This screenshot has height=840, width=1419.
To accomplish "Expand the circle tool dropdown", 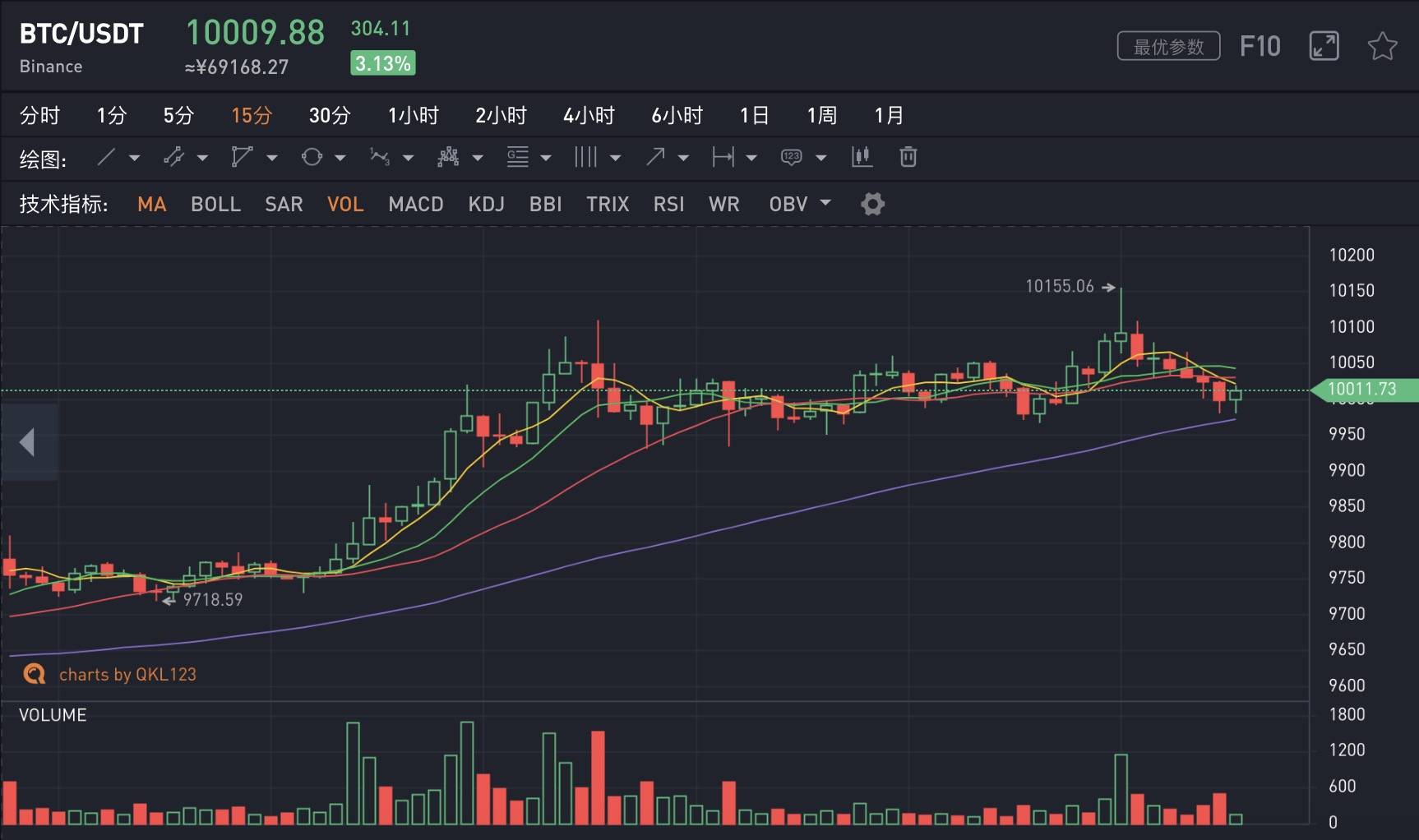I will pos(340,158).
